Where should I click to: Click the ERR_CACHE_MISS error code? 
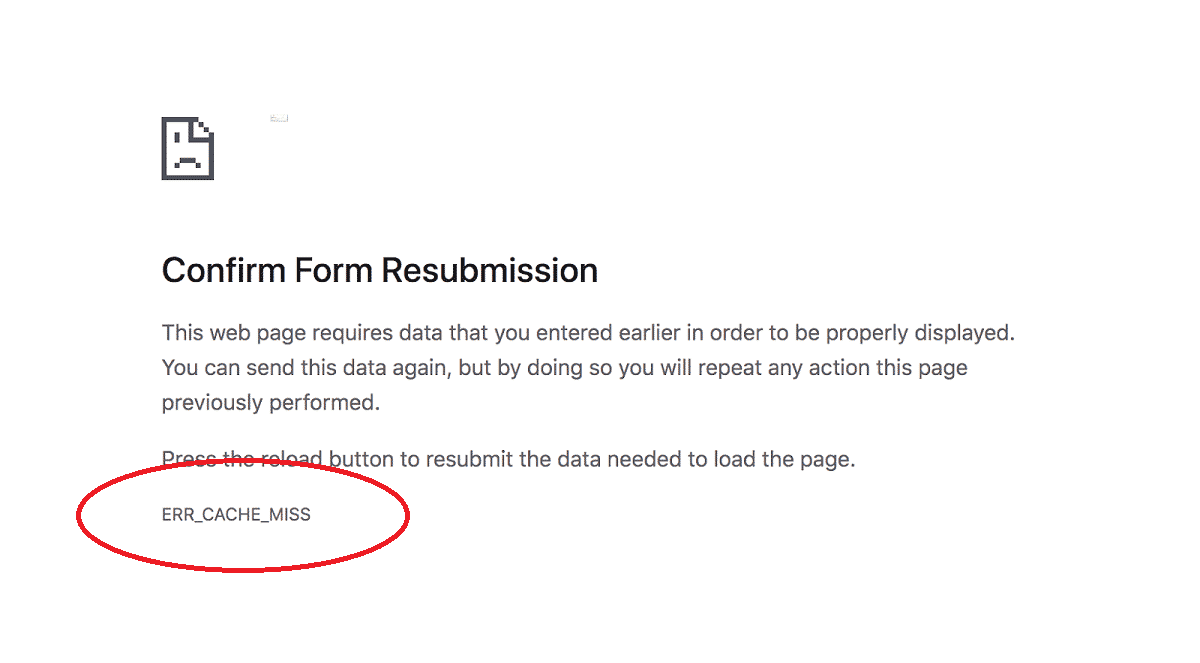[236, 515]
